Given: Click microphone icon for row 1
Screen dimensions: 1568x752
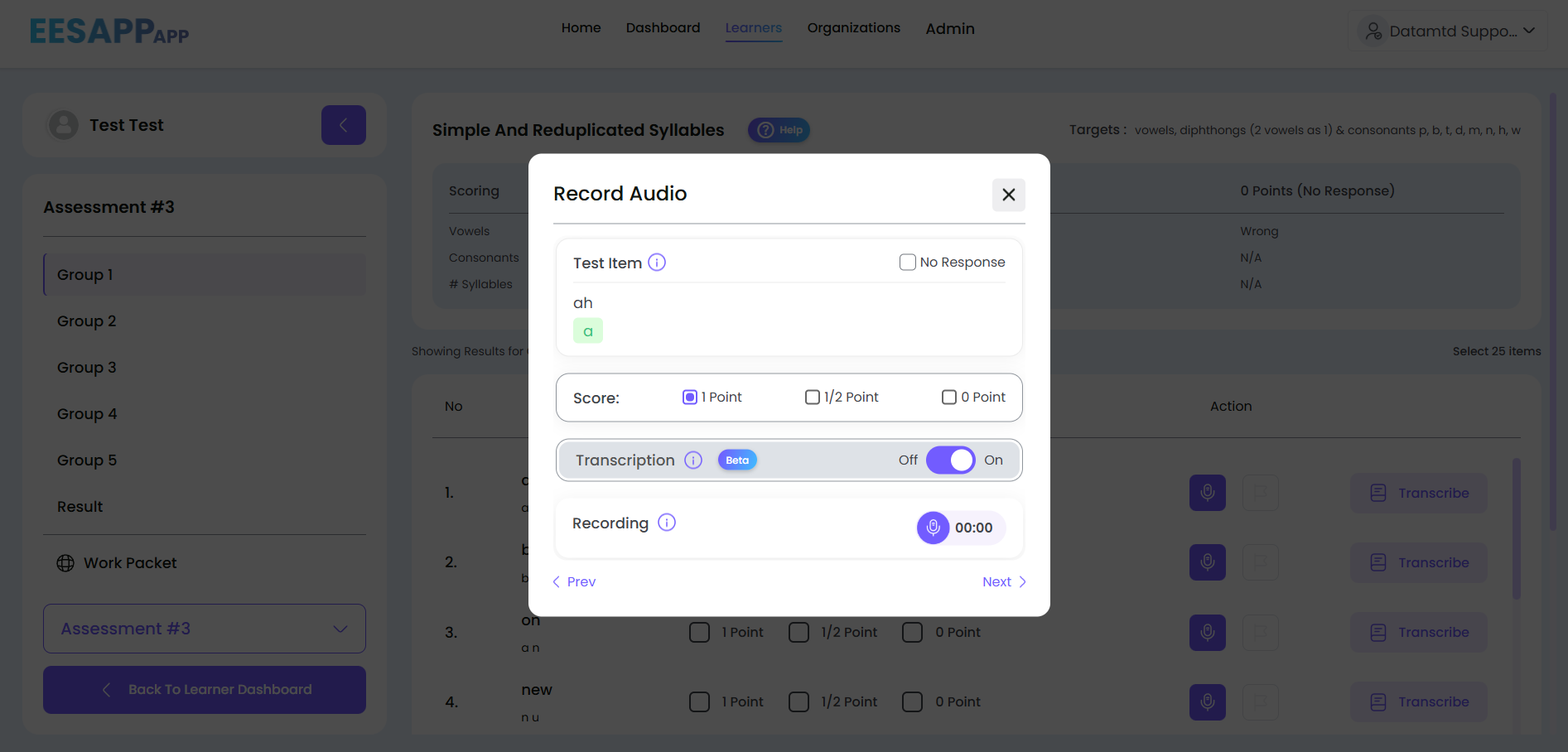Looking at the screenshot, I should [1207, 493].
